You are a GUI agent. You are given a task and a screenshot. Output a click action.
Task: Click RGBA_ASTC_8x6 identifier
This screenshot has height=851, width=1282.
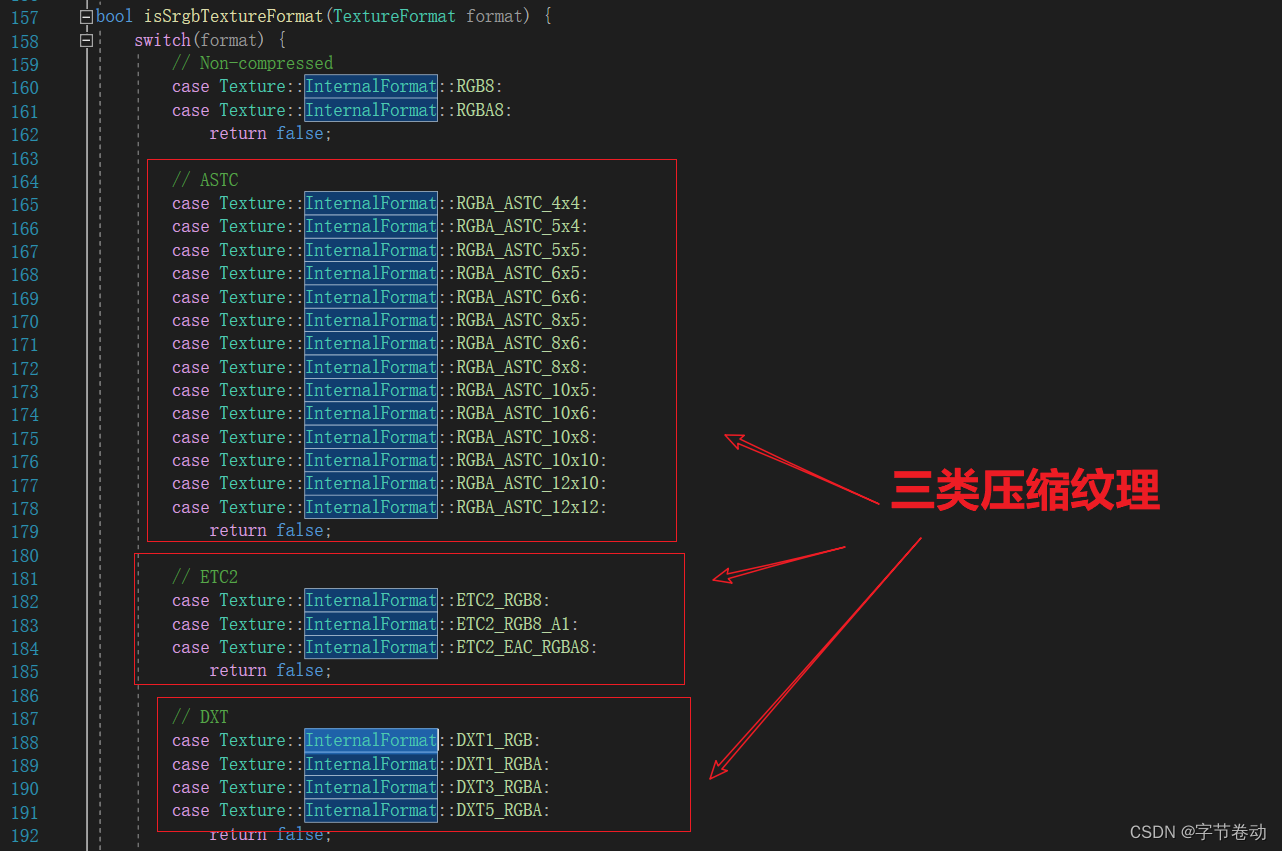pos(518,343)
